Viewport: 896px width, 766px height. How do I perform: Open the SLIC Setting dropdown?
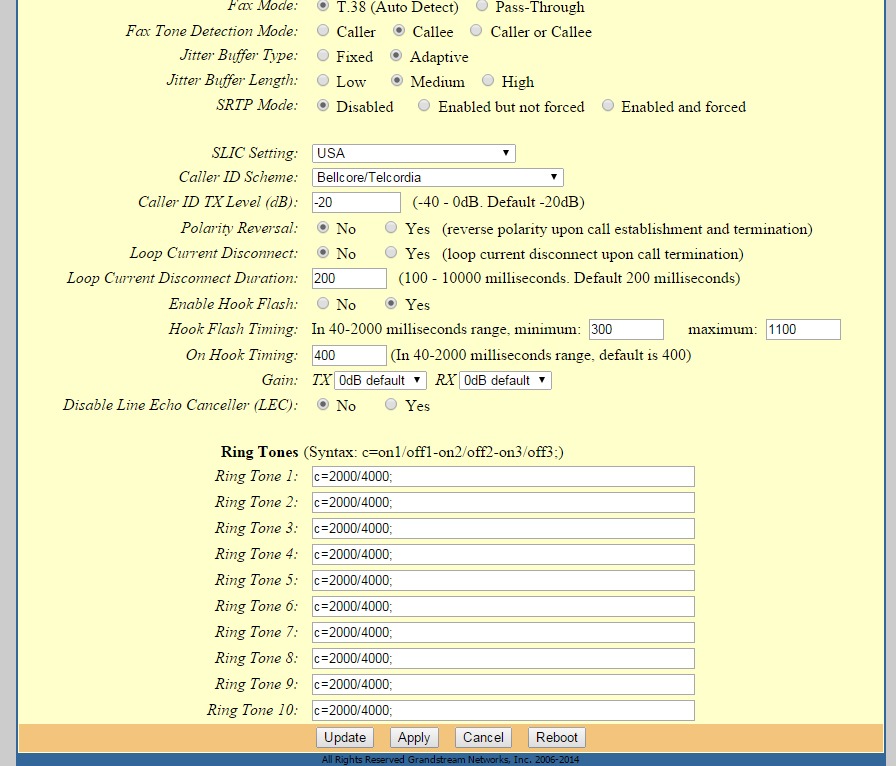414,153
